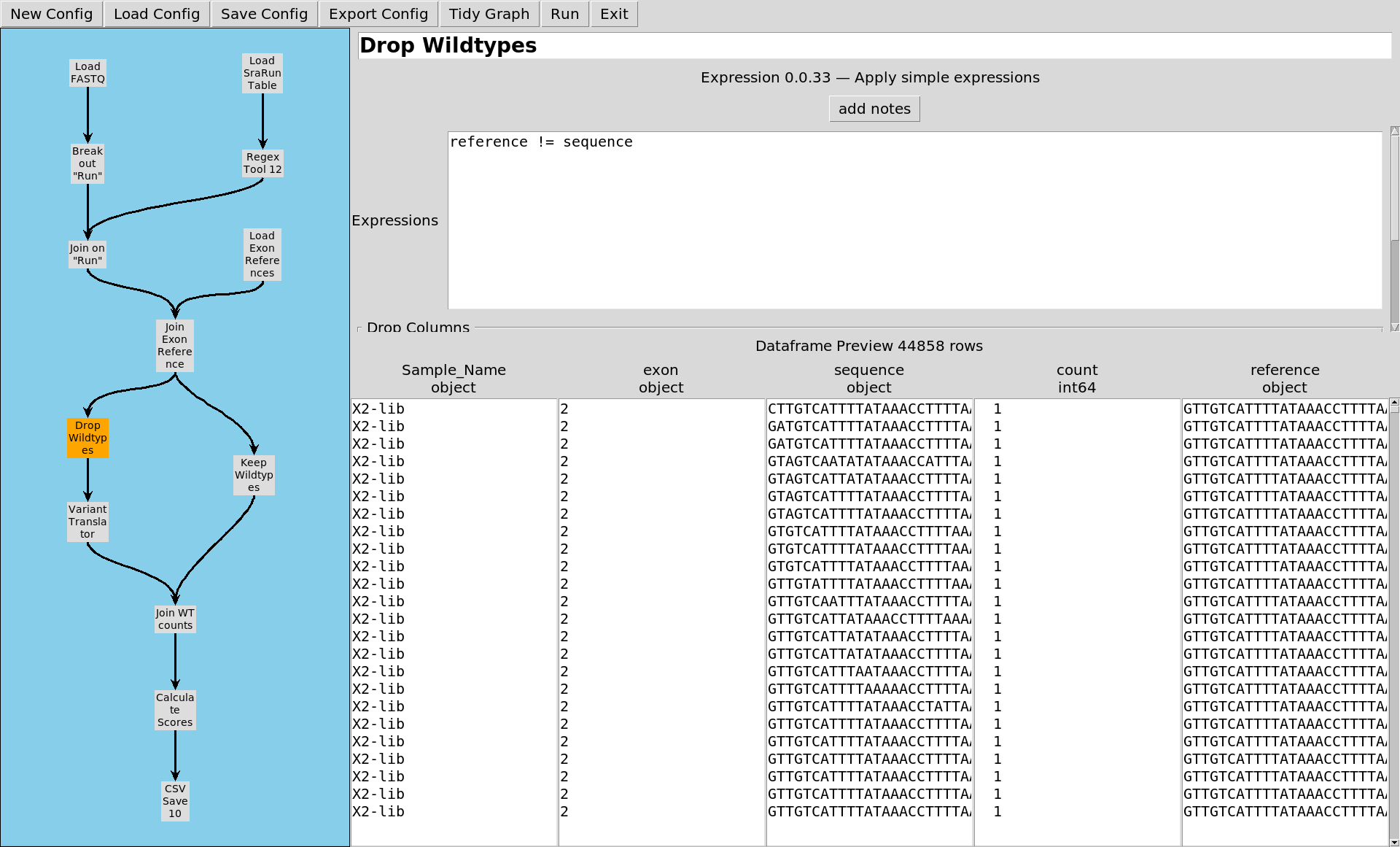The image size is (1400, 847).
Task: Select the Load FASTQ node
Action: (87, 73)
